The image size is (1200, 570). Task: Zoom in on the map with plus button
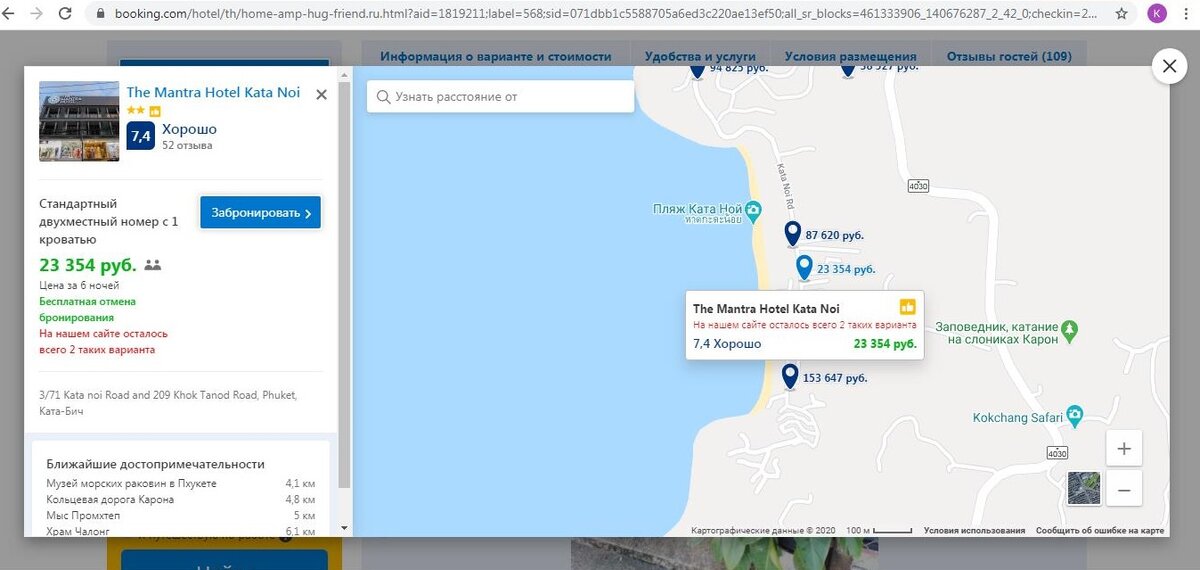(1124, 449)
